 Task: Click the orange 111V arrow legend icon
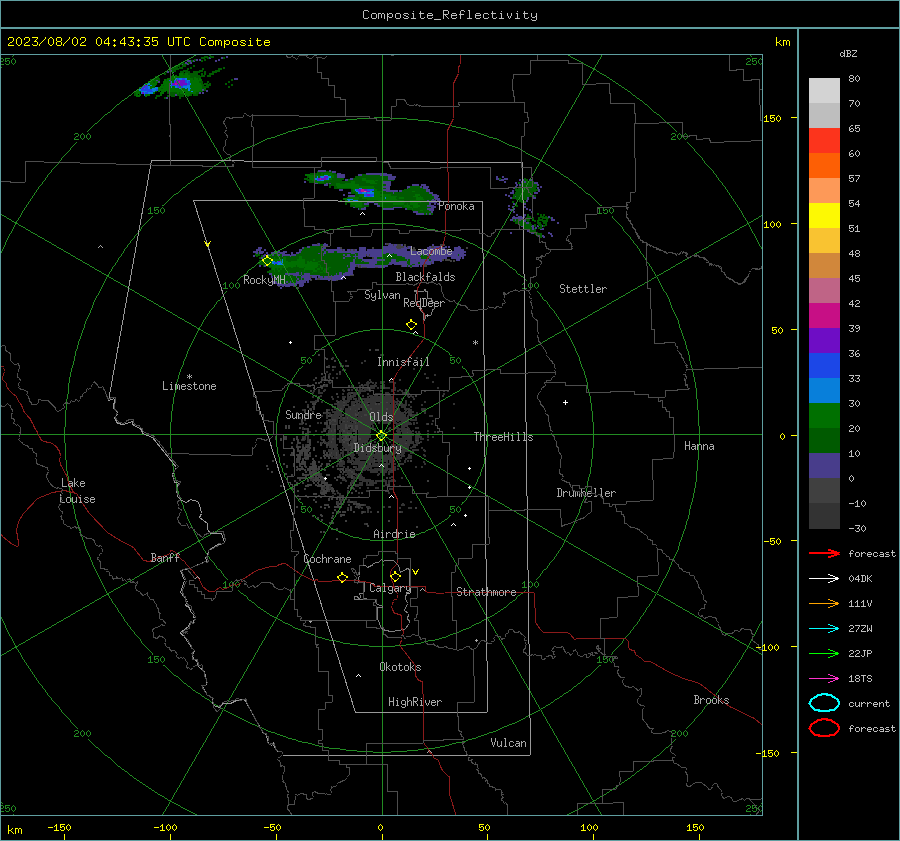point(824,603)
